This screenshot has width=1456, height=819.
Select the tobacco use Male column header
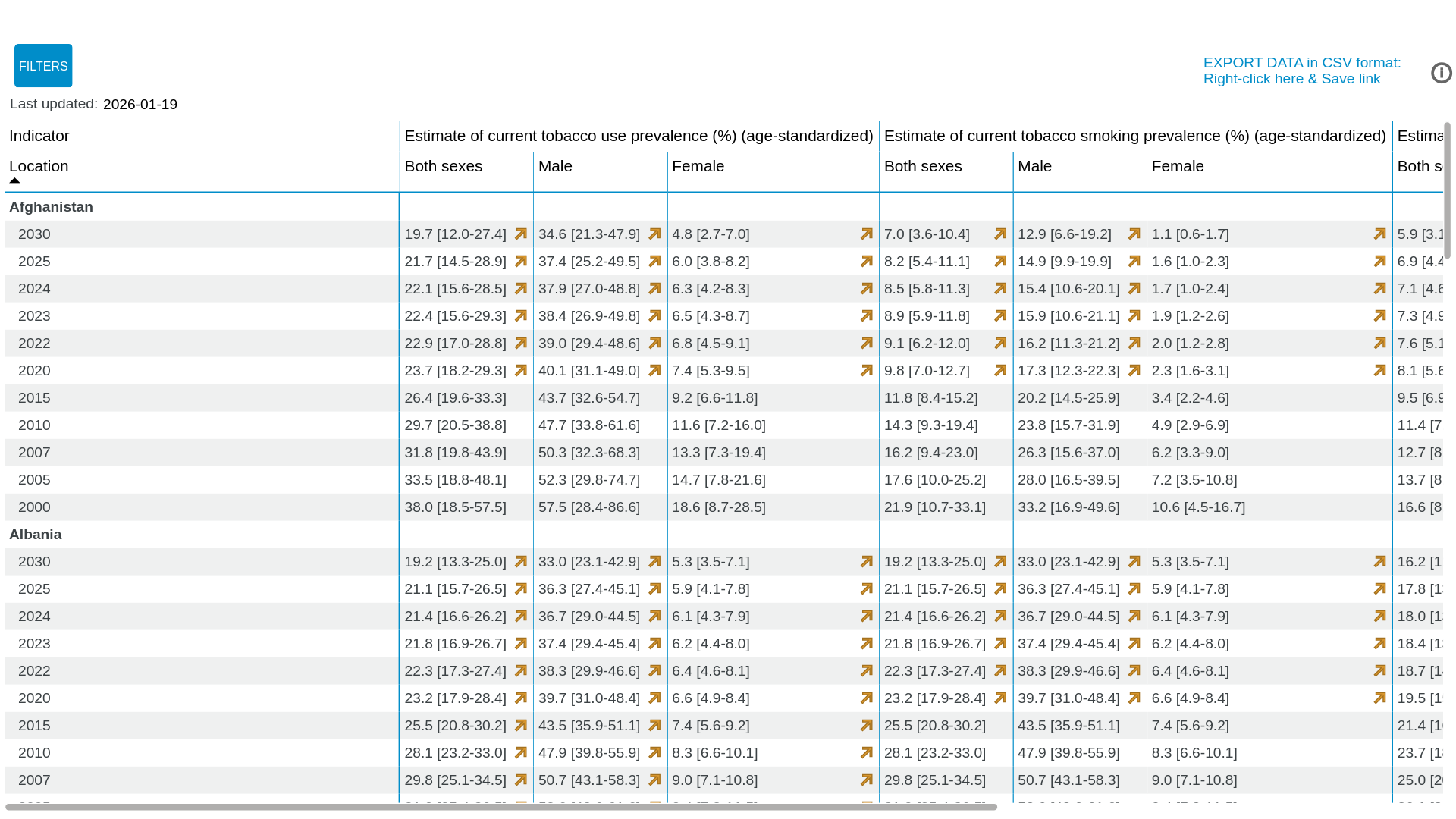pos(555,166)
